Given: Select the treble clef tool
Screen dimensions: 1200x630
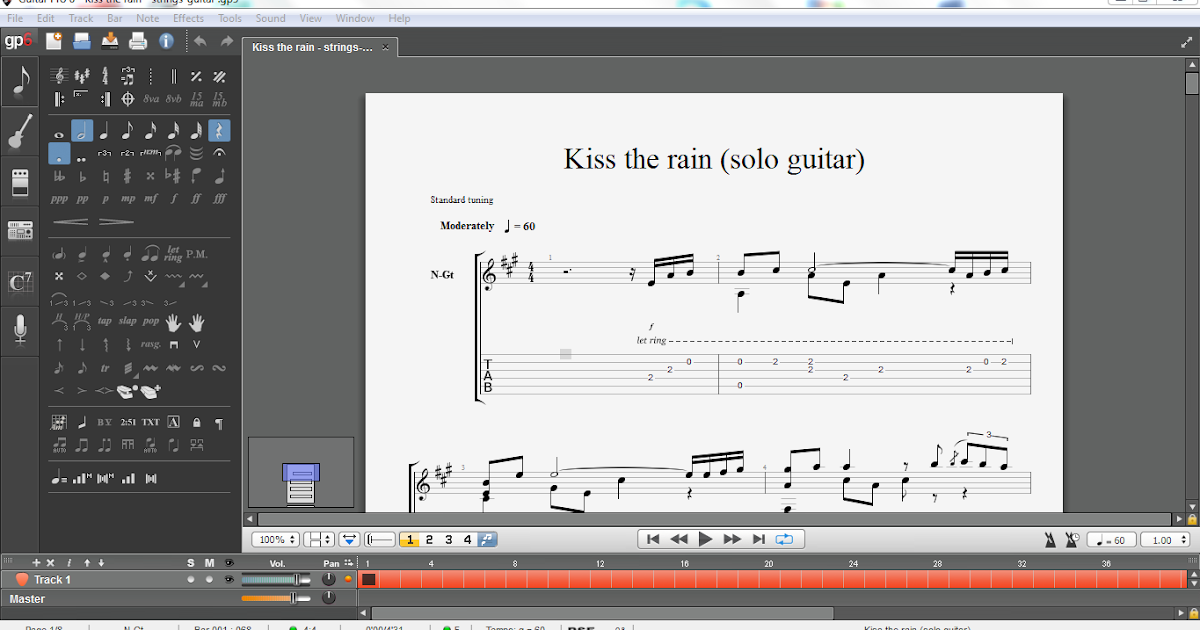Looking at the screenshot, I should [59, 76].
